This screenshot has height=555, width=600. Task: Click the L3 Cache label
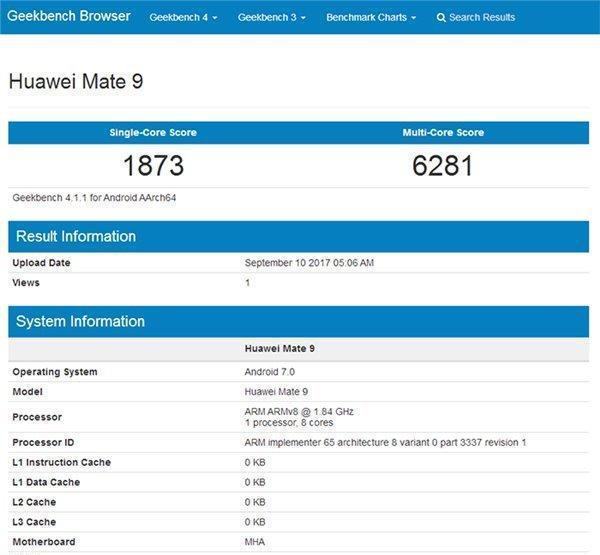34,522
